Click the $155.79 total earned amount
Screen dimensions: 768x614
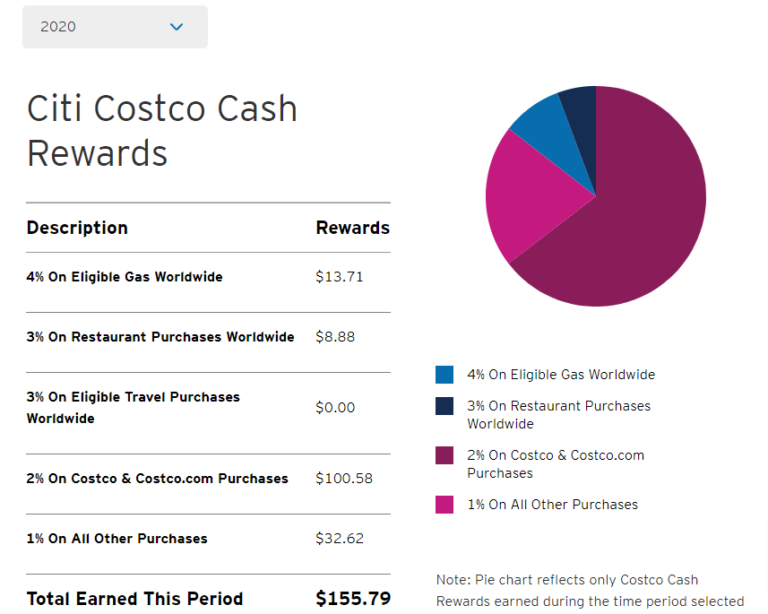[x=352, y=599]
